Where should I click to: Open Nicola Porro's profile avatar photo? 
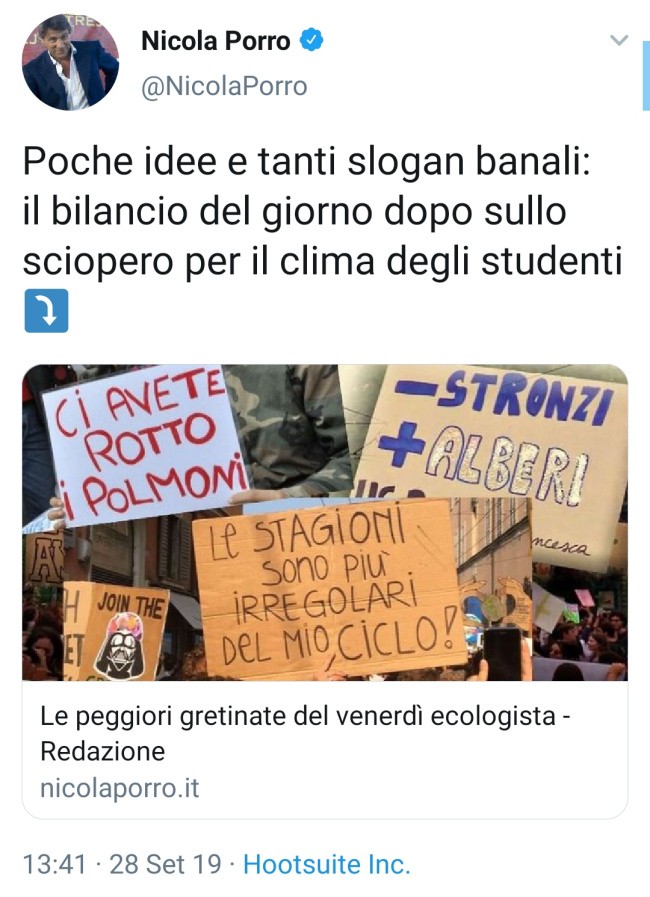coord(70,62)
